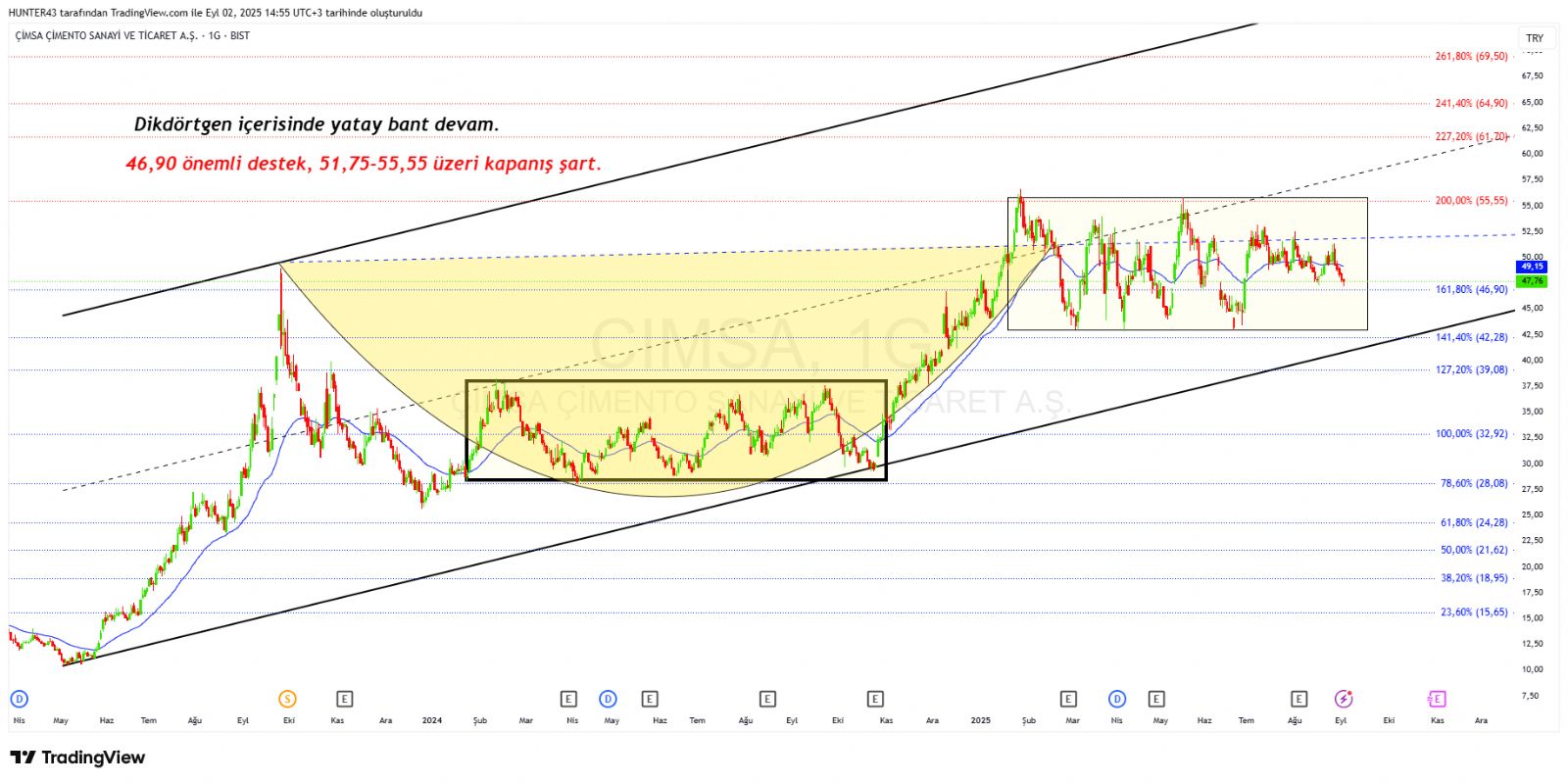
Task: Open the earnings E marker near Mar 2025
Action: pyautogui.click(x=1068, y=699)
